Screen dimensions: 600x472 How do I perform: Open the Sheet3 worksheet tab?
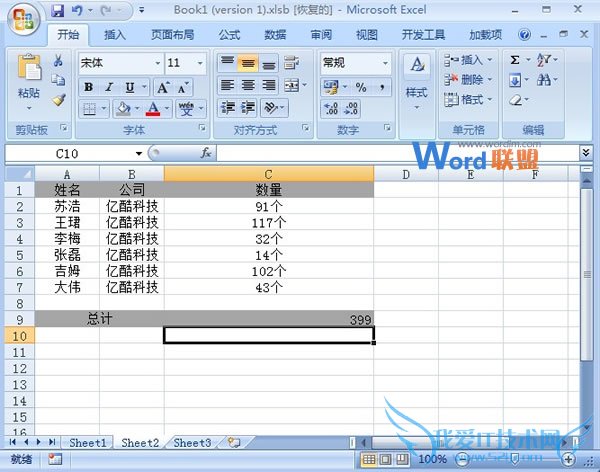192,443
